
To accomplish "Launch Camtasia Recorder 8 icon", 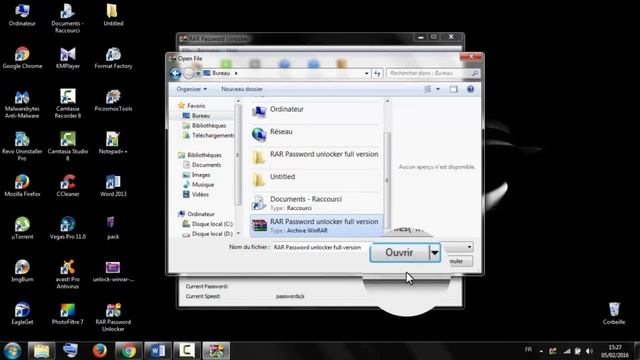I will pos(68,104).
